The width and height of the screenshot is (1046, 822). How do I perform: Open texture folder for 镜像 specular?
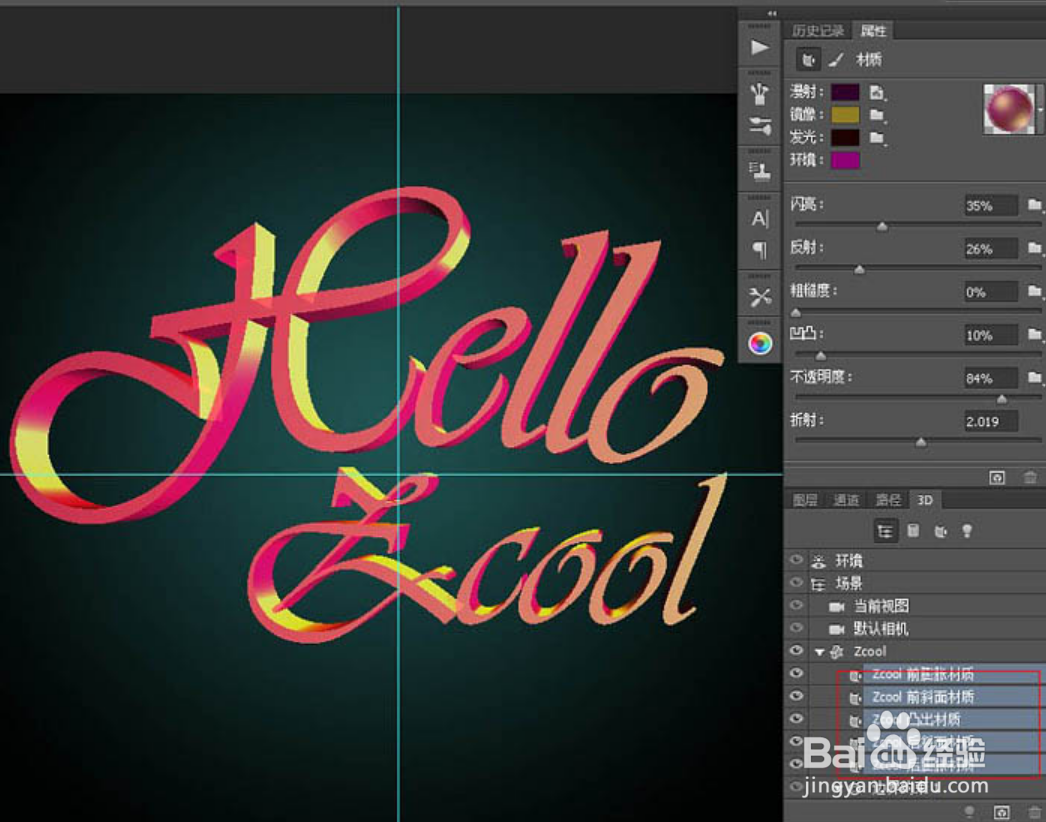(x=877, y=115)
